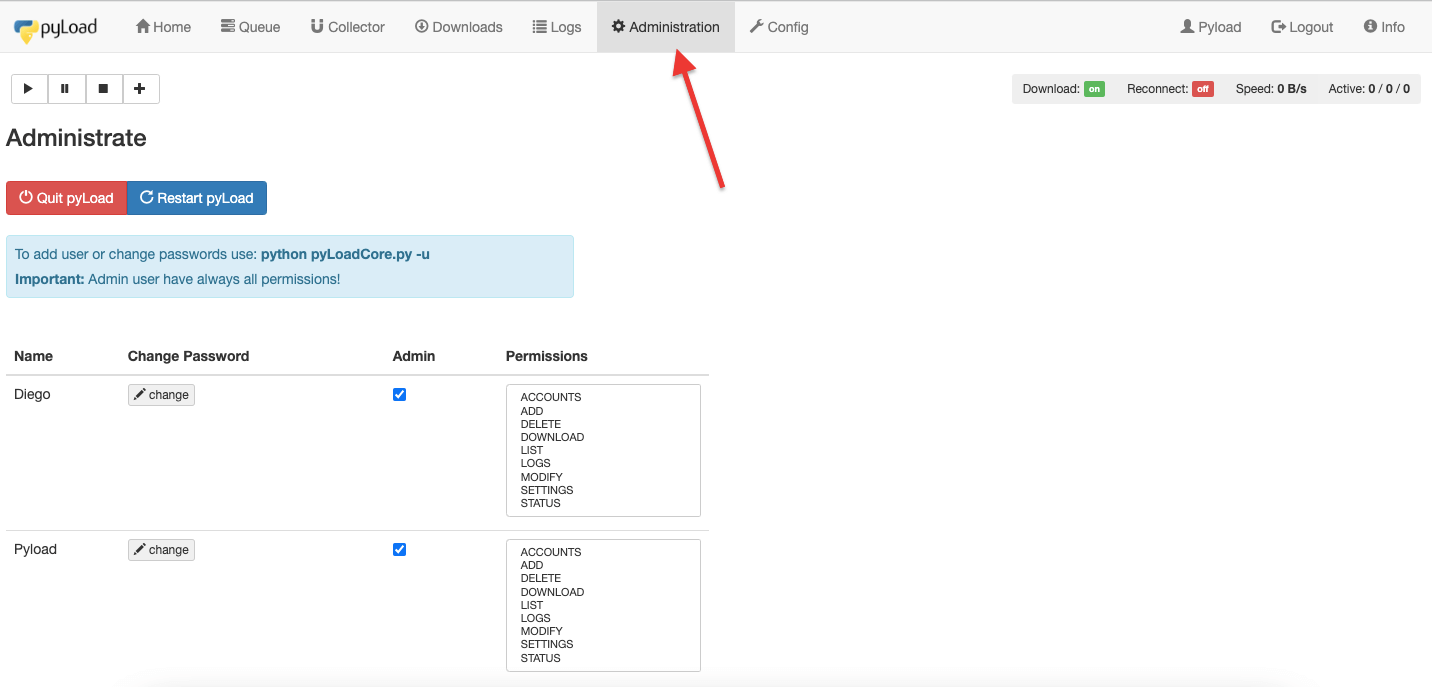Go to the Queue page
This screenshot has height=687, width=1432.
pyautogui.click(x=250, y=27)
